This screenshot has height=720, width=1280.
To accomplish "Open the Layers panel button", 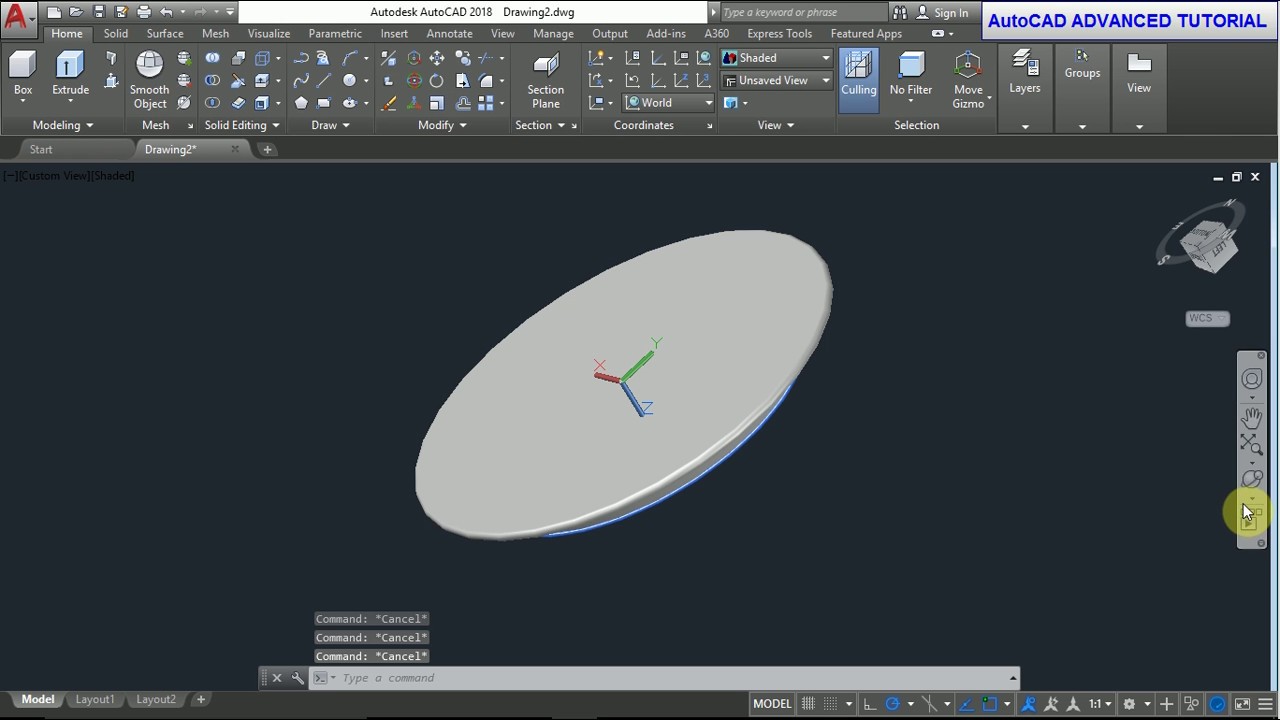I will pos(1025,75).
